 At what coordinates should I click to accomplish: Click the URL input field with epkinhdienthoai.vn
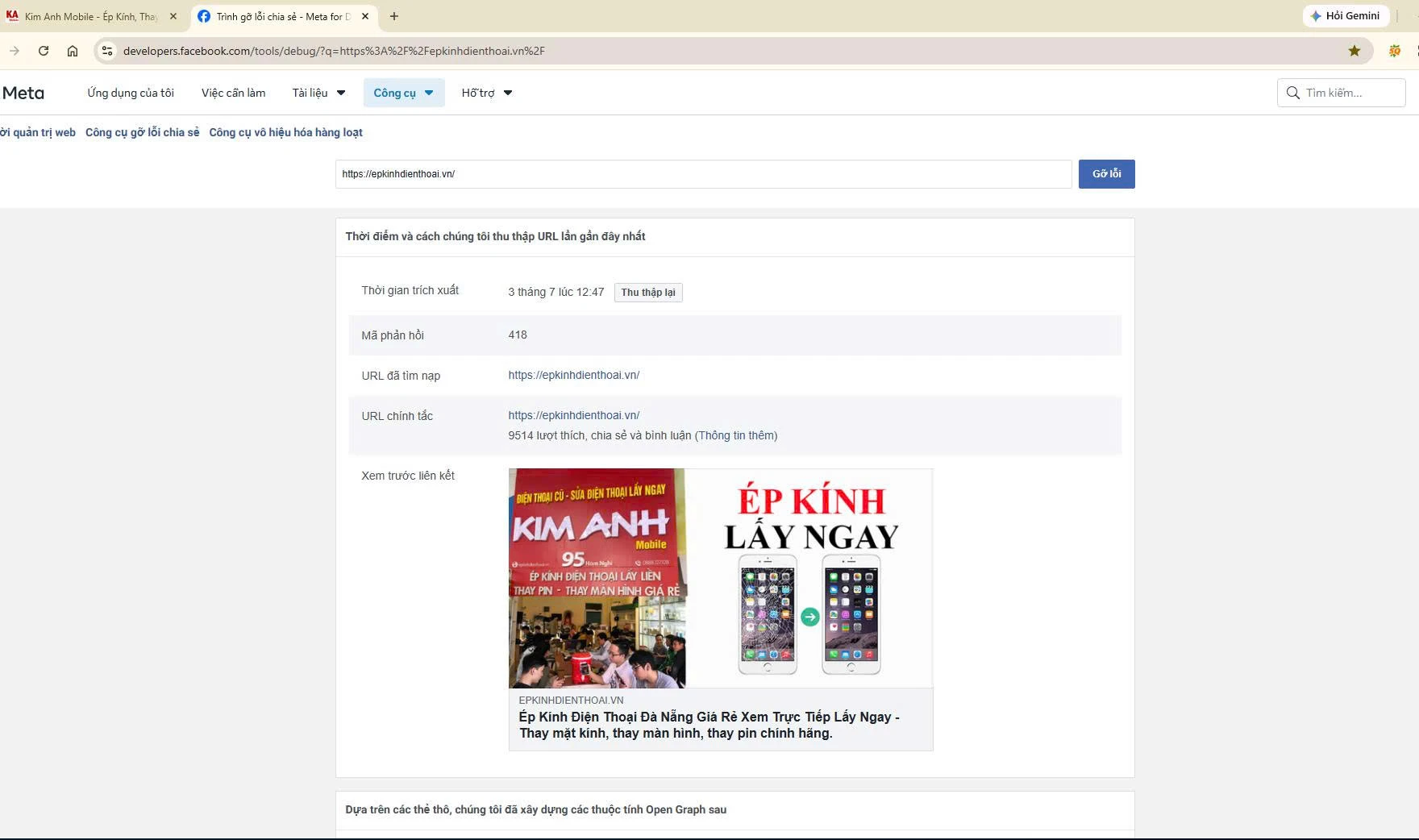coord(703,174)
